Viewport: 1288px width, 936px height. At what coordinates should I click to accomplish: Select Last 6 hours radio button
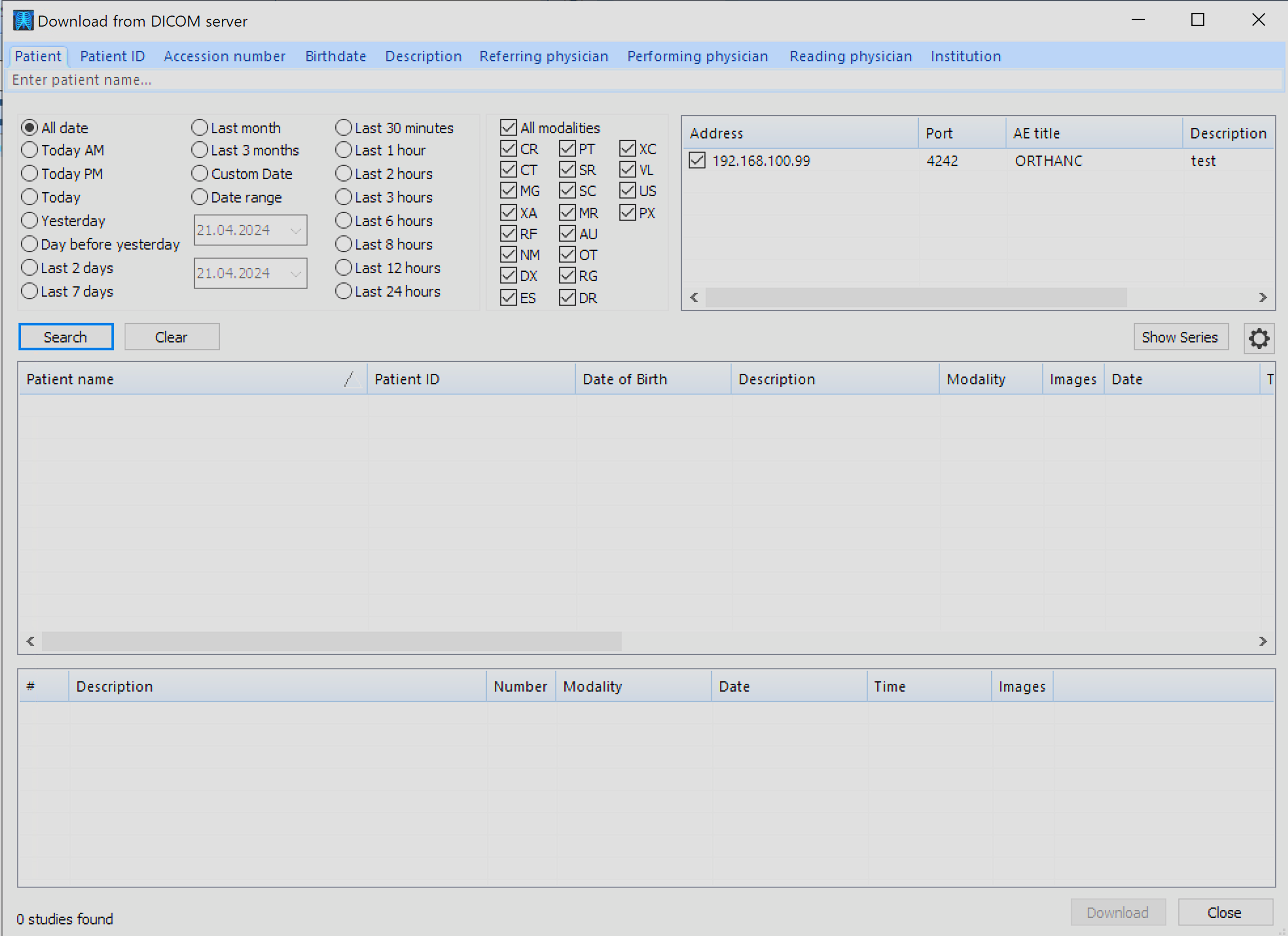[344, 221]
